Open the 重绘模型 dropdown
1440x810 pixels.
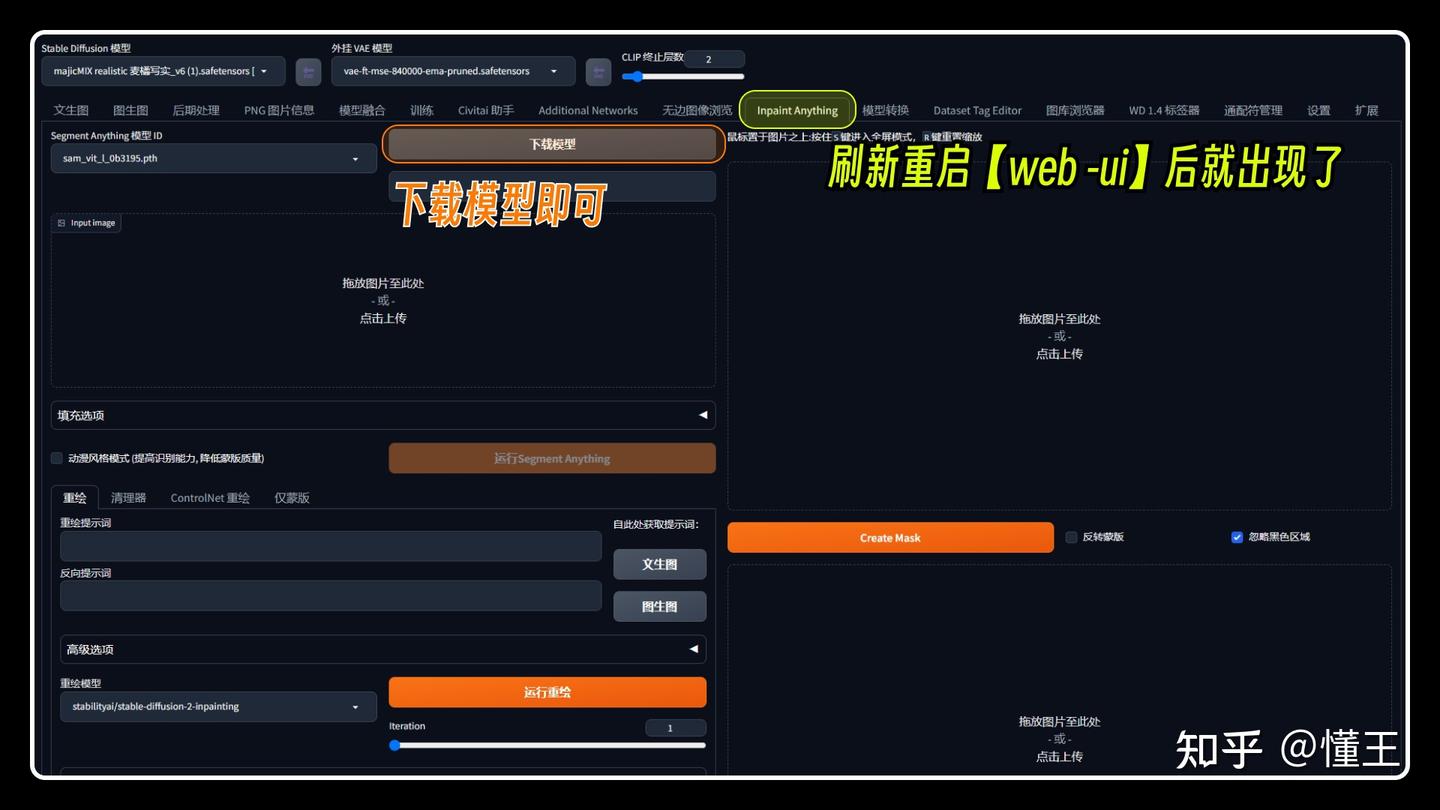pos(218,706)
